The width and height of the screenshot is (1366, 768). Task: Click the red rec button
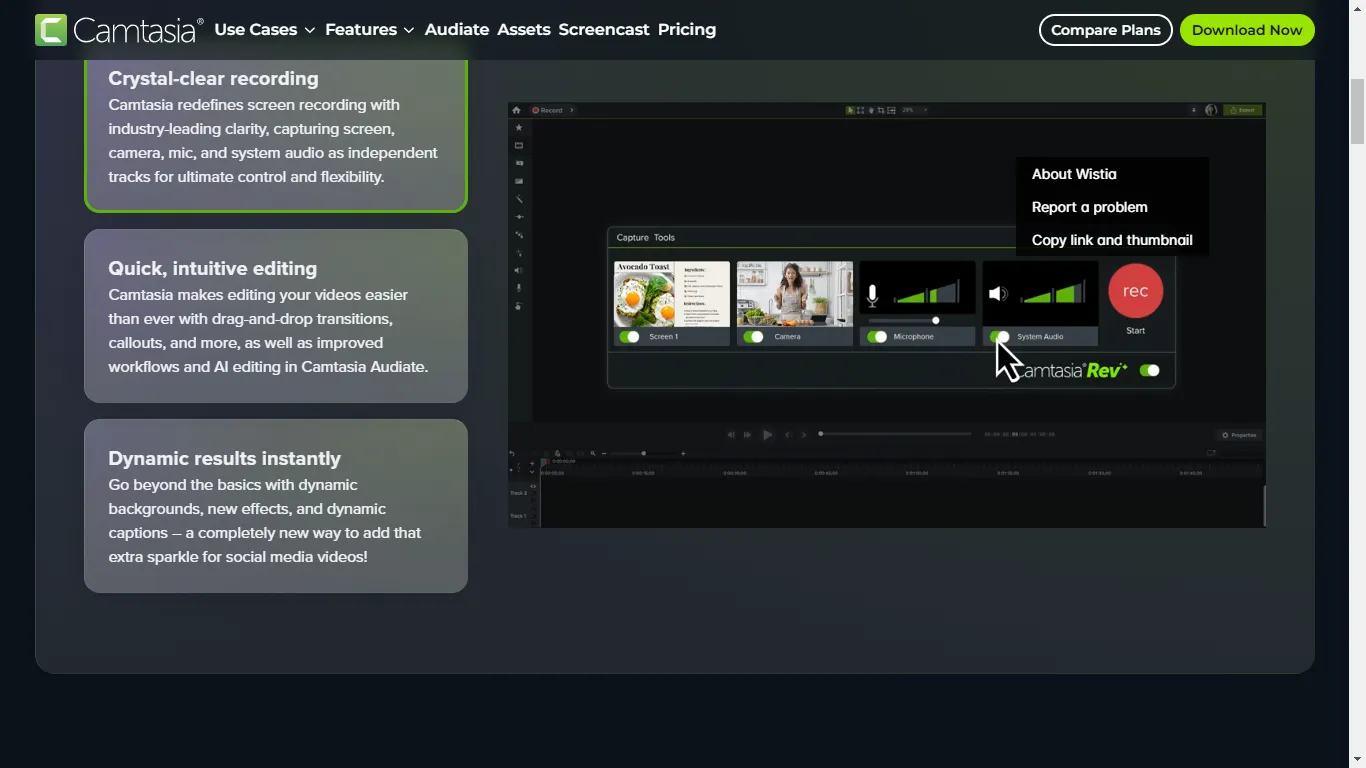pos(1136,291)
